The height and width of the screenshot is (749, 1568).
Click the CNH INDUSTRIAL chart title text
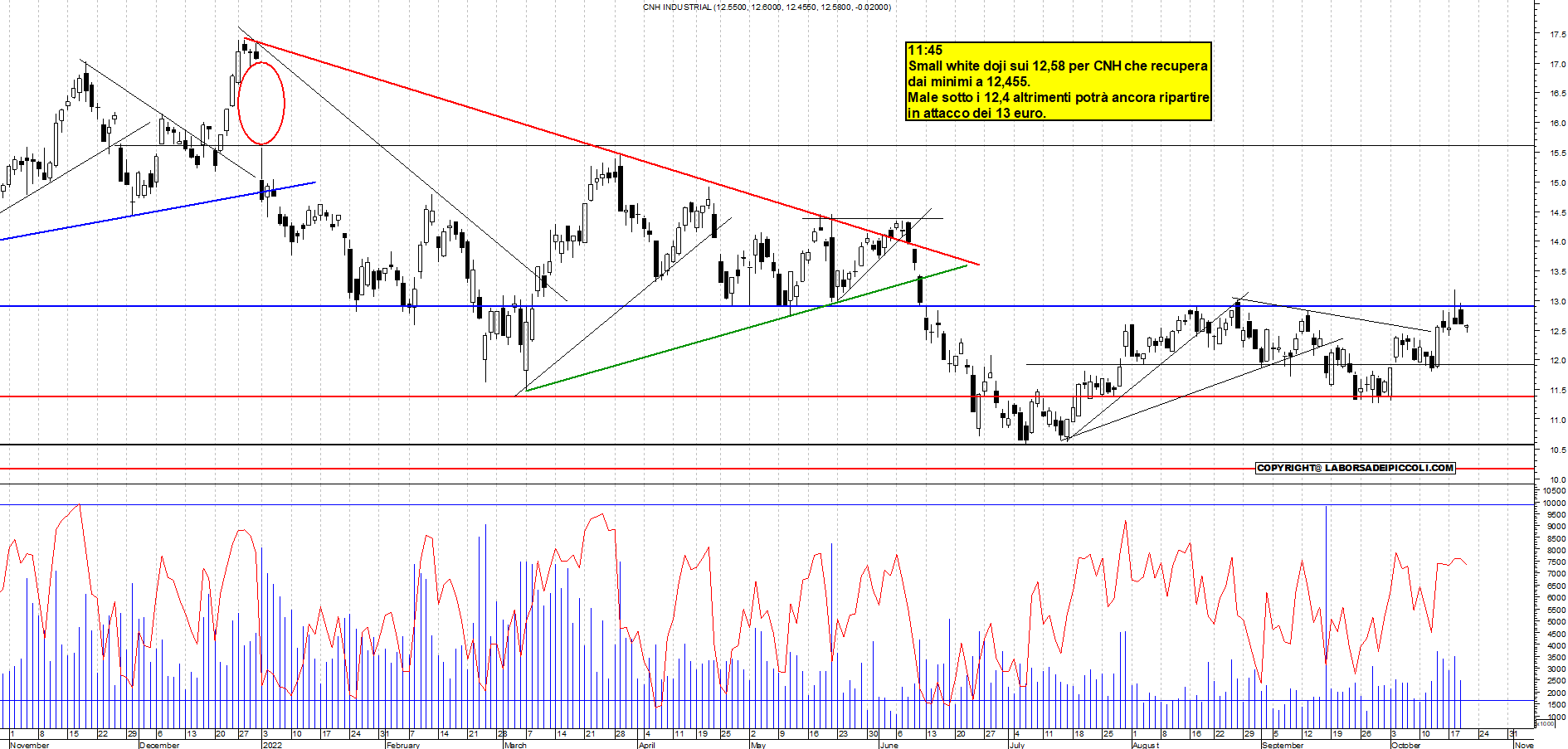[x=767, y=7]
